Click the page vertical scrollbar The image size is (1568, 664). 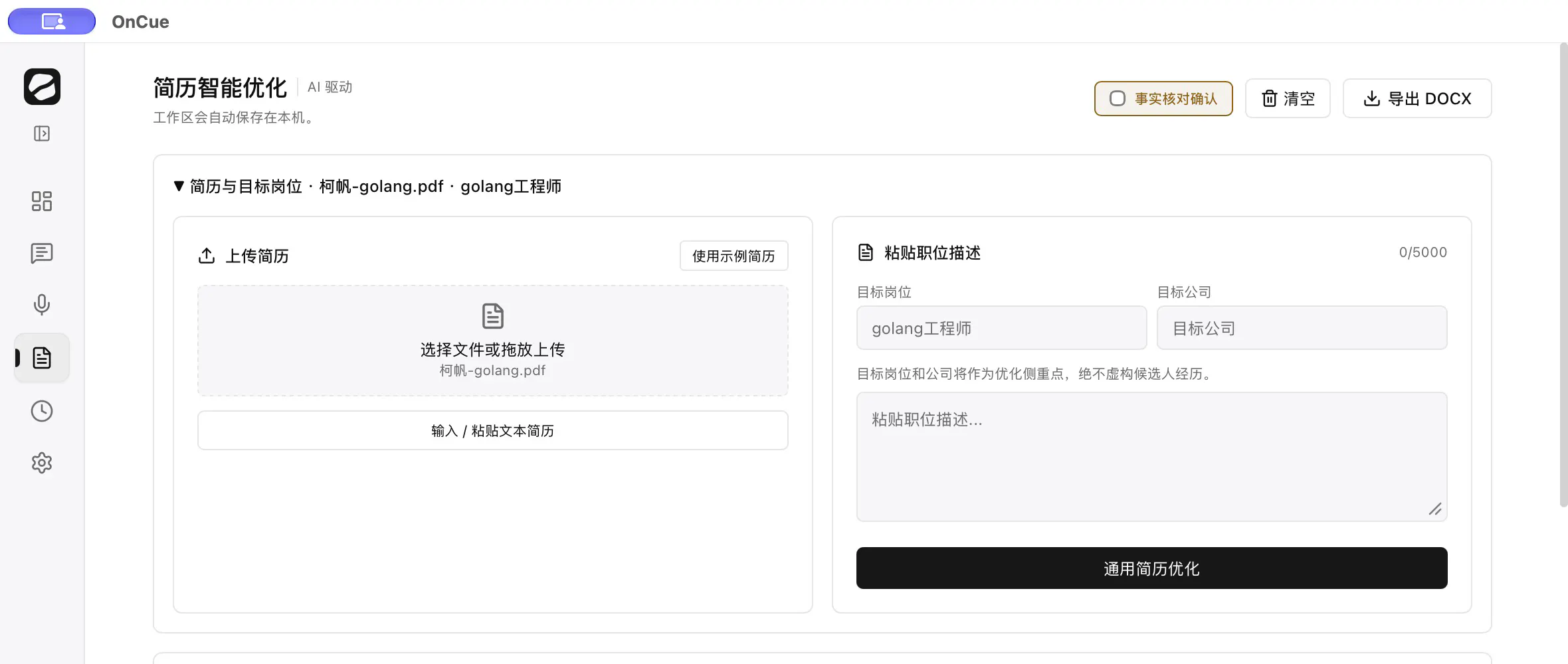click(1563, 275)
